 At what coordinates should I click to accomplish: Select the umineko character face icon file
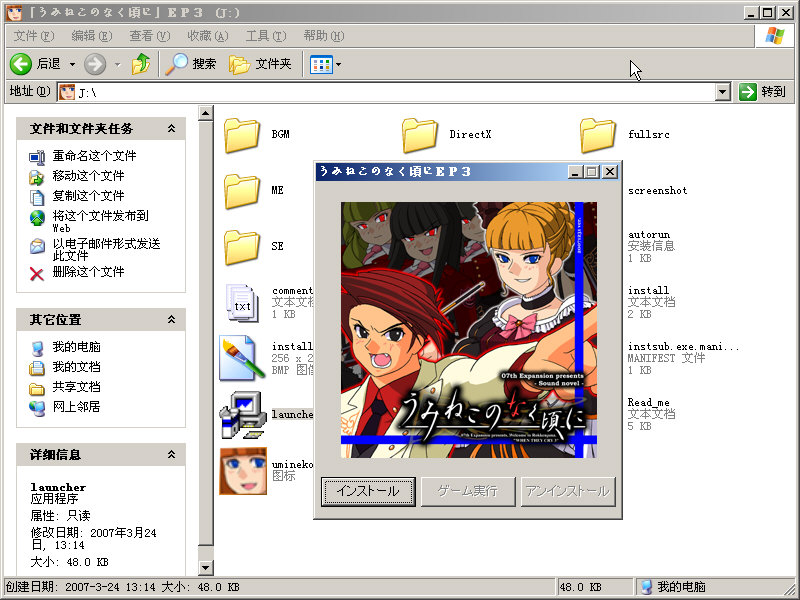243,471
